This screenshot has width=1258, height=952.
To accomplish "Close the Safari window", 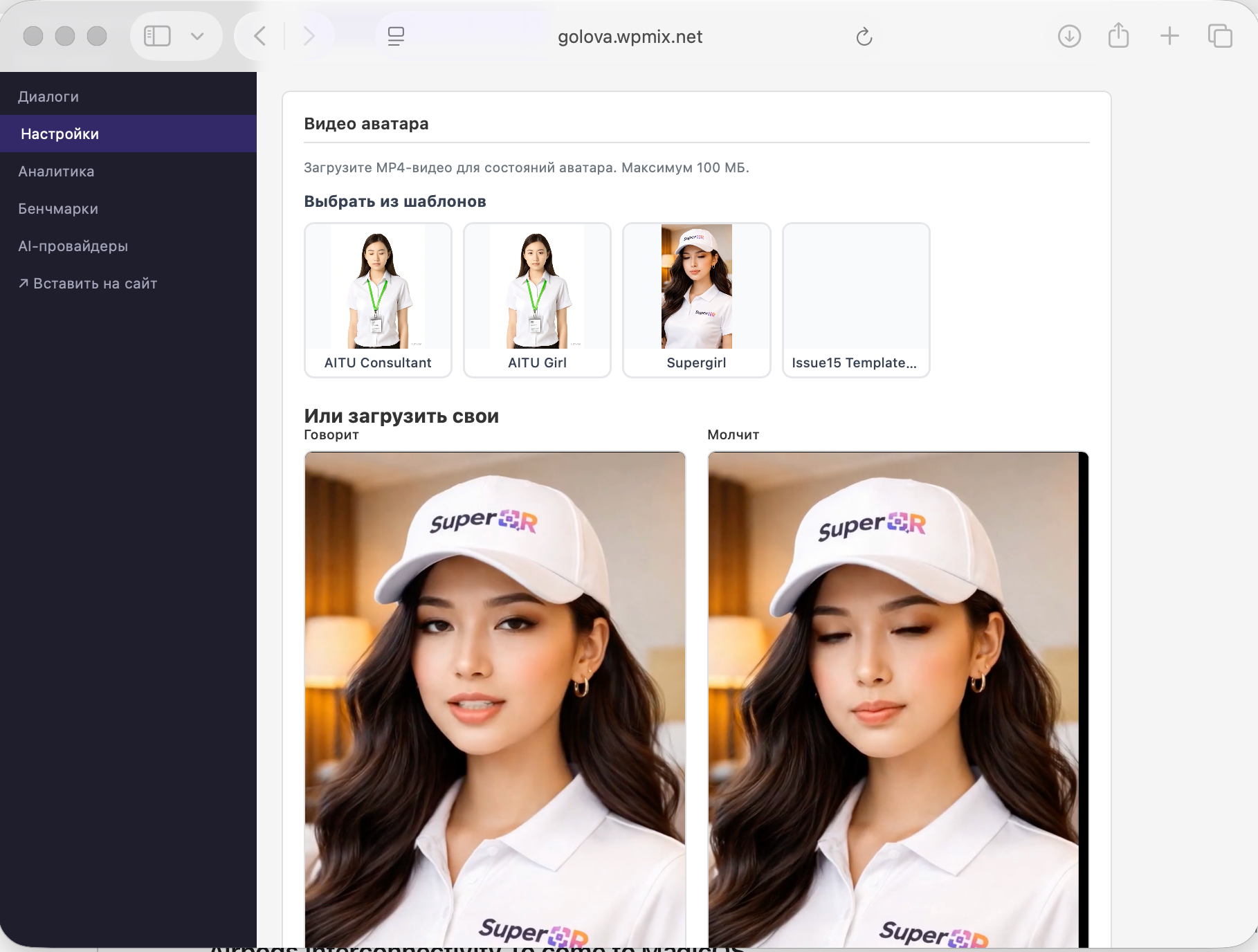I will (33, 36).
